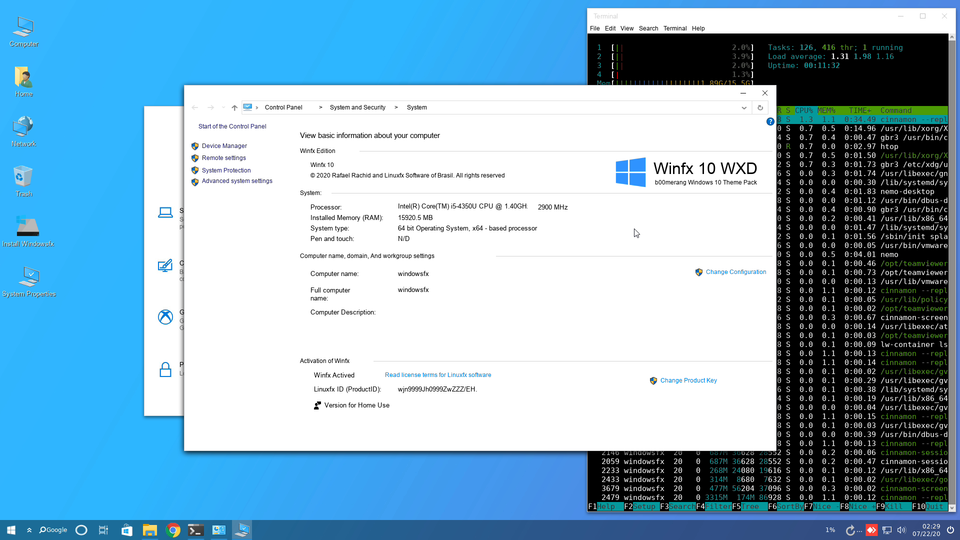Click F10 Quit in htop footer

click(929, 507)
